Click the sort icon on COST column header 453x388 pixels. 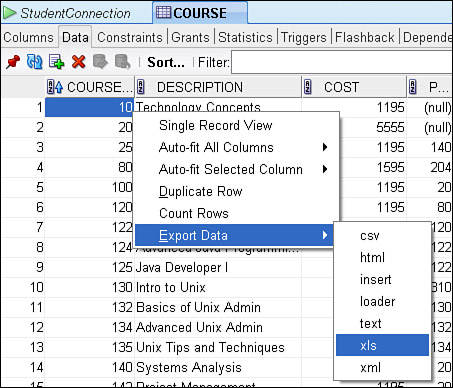point(307,87)
